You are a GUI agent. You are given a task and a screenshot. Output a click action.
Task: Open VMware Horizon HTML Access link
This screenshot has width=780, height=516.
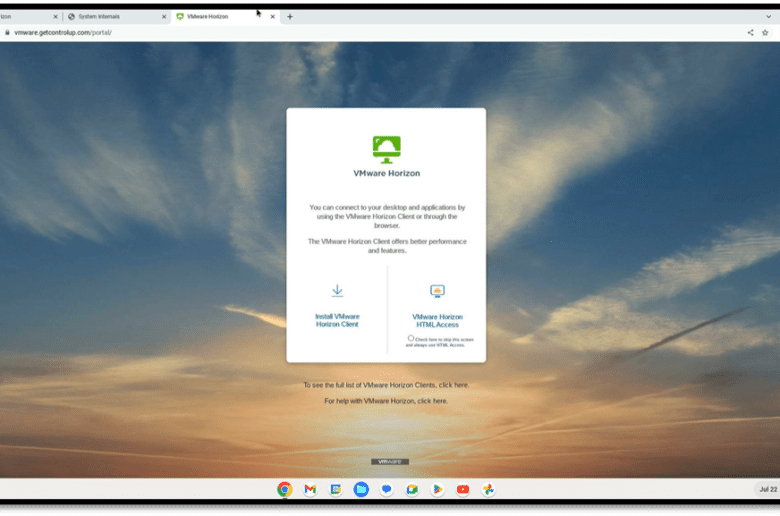coord(437,320)
